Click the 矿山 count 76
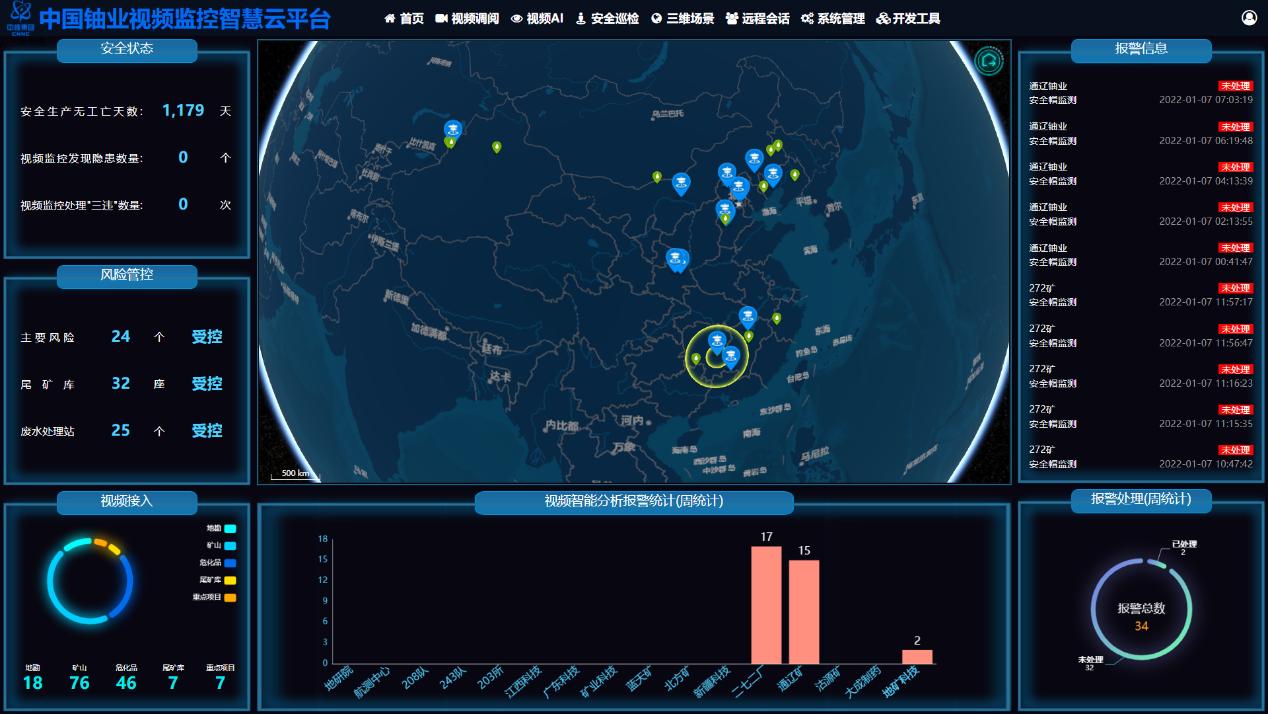This screenshot has height=714, width=1268. [x=79, y=683]
